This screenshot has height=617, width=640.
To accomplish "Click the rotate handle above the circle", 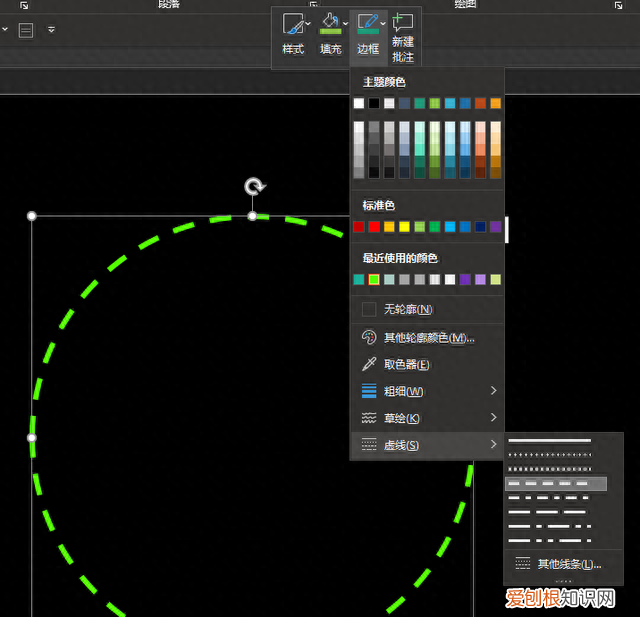I will pyautogui.click(x=255, y=187).
